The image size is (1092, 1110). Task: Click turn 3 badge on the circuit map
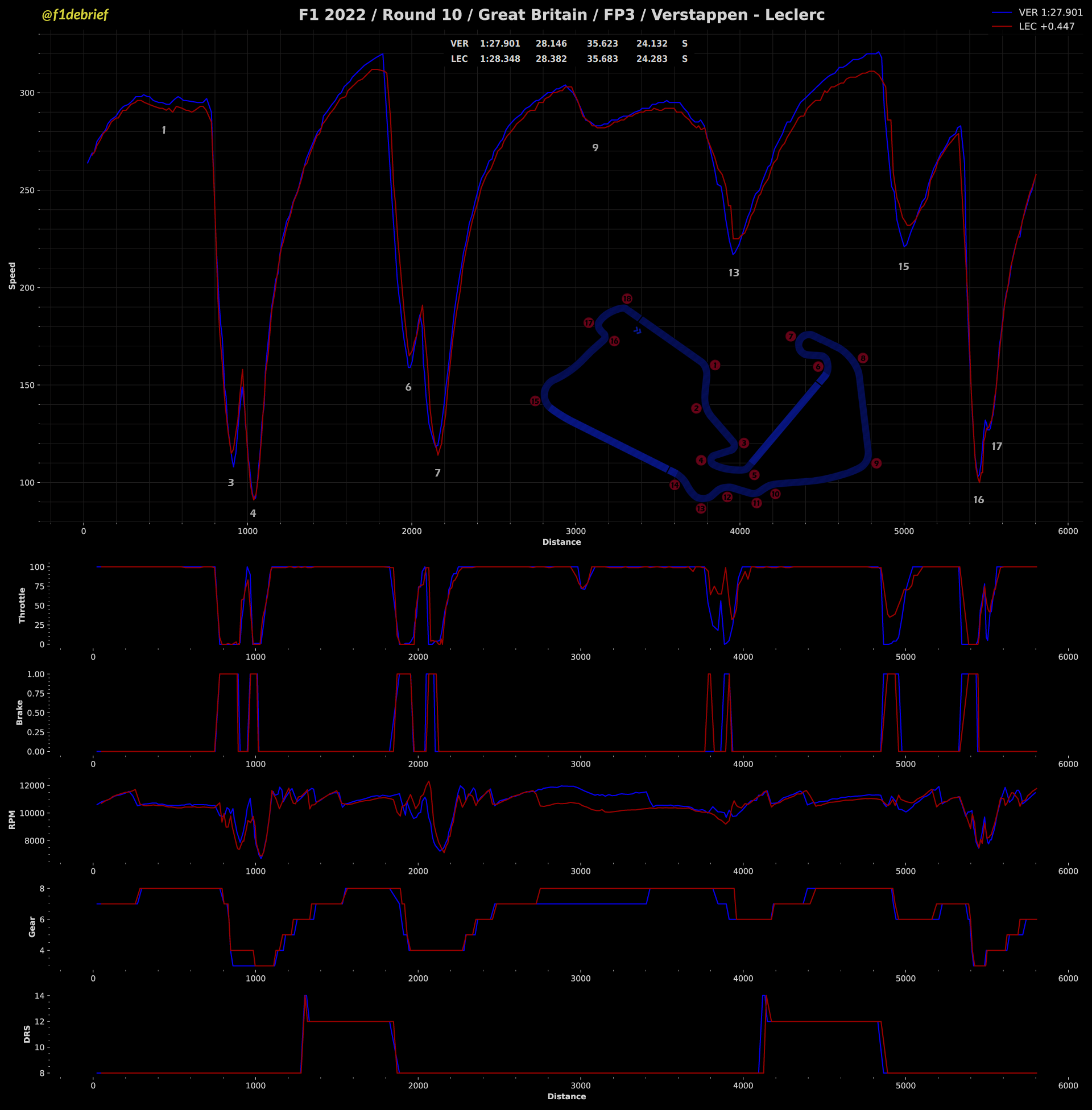(x=744, y=443)
